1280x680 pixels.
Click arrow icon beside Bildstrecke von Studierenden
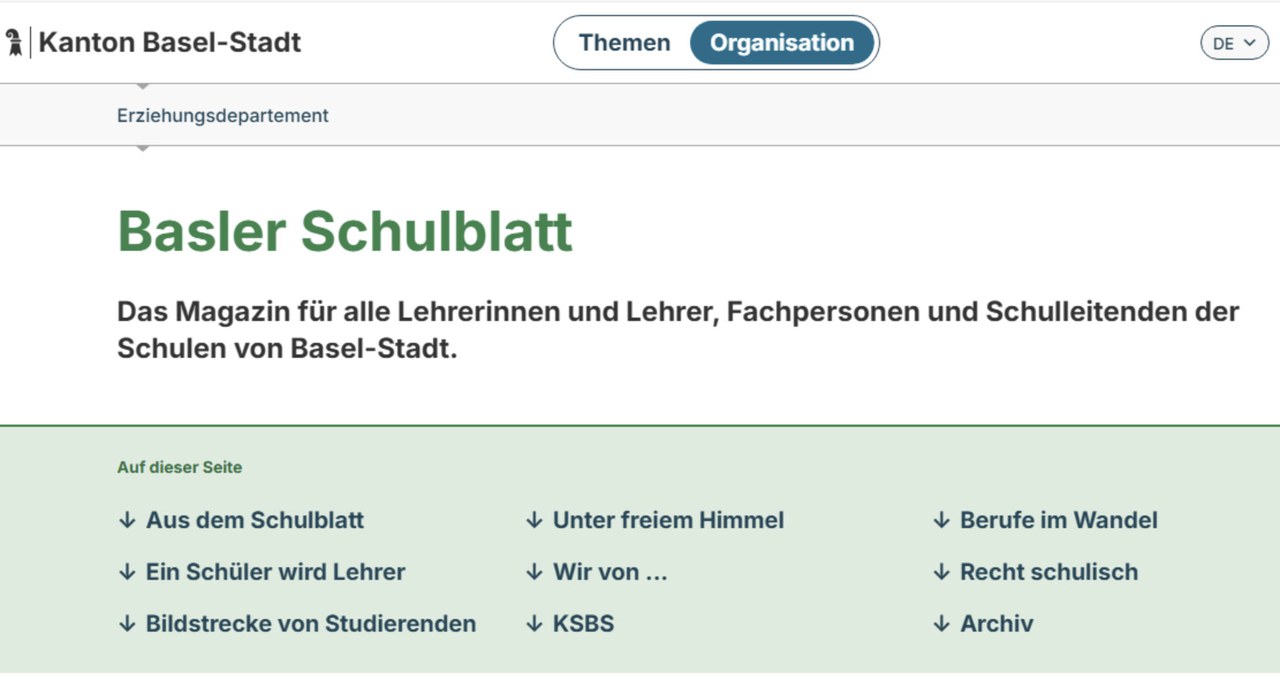click(127, 624)
